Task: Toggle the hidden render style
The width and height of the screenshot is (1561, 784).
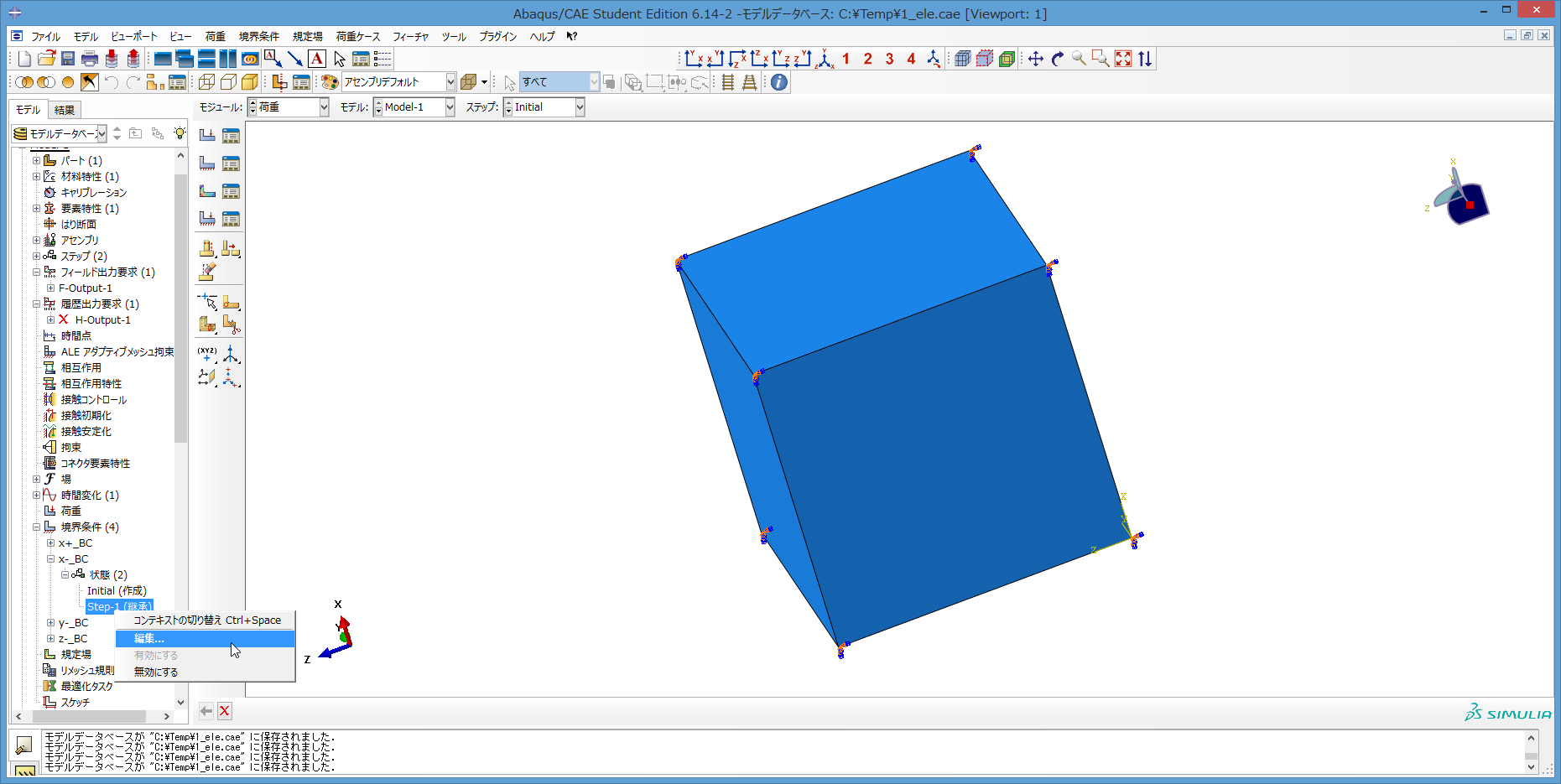Action: tap(228, 82)
